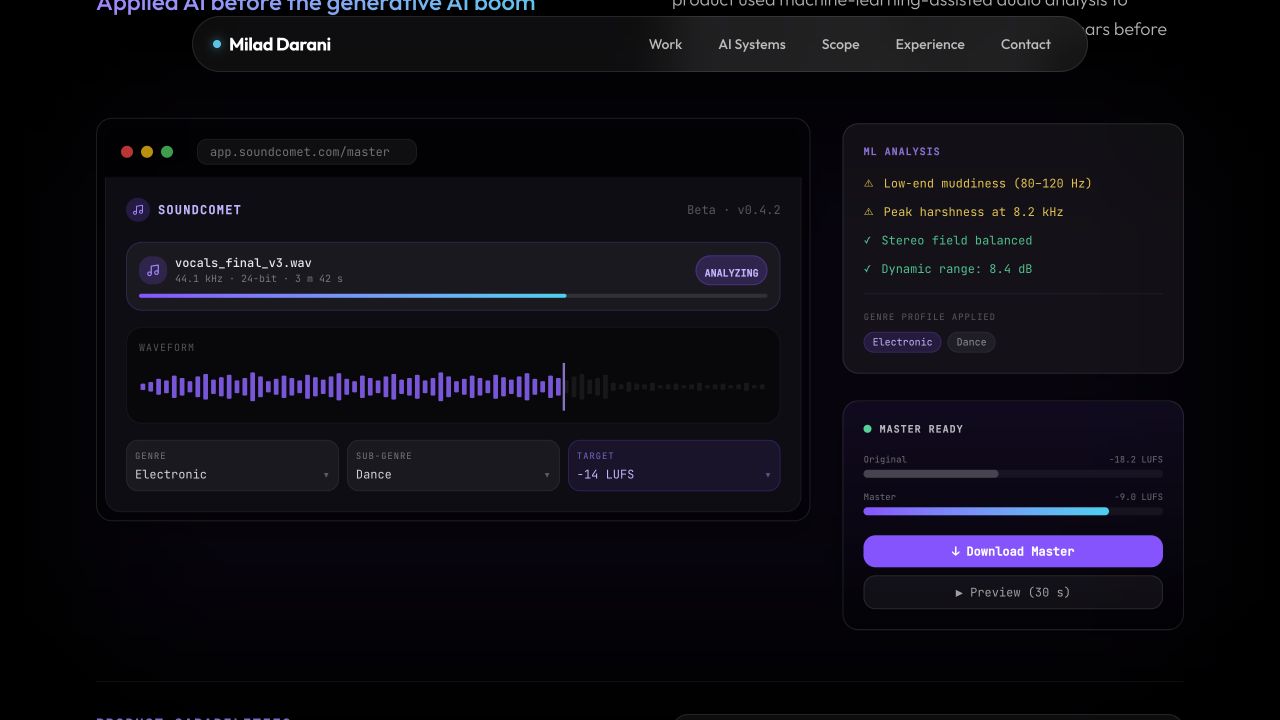This screenshot has width=1280, height=720.
Task: Click the Original loudness bar
Action: click(x=1013, y=474)
